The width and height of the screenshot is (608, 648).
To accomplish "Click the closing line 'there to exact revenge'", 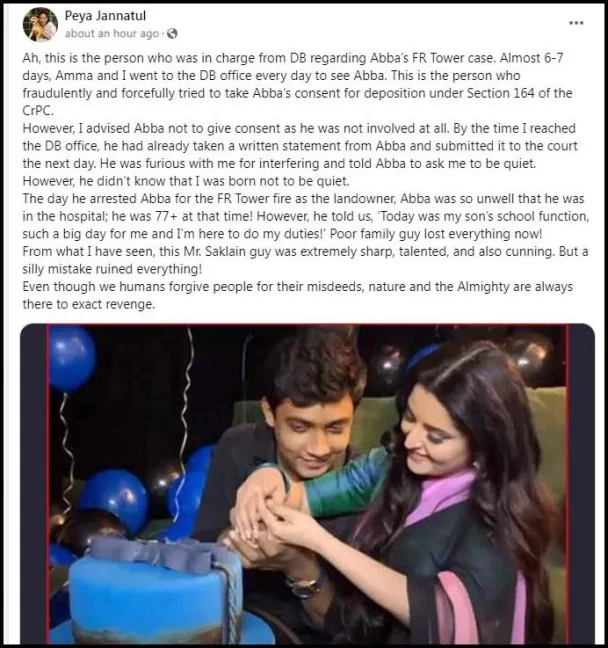I will pyautogui.click(x=89, y=304).
